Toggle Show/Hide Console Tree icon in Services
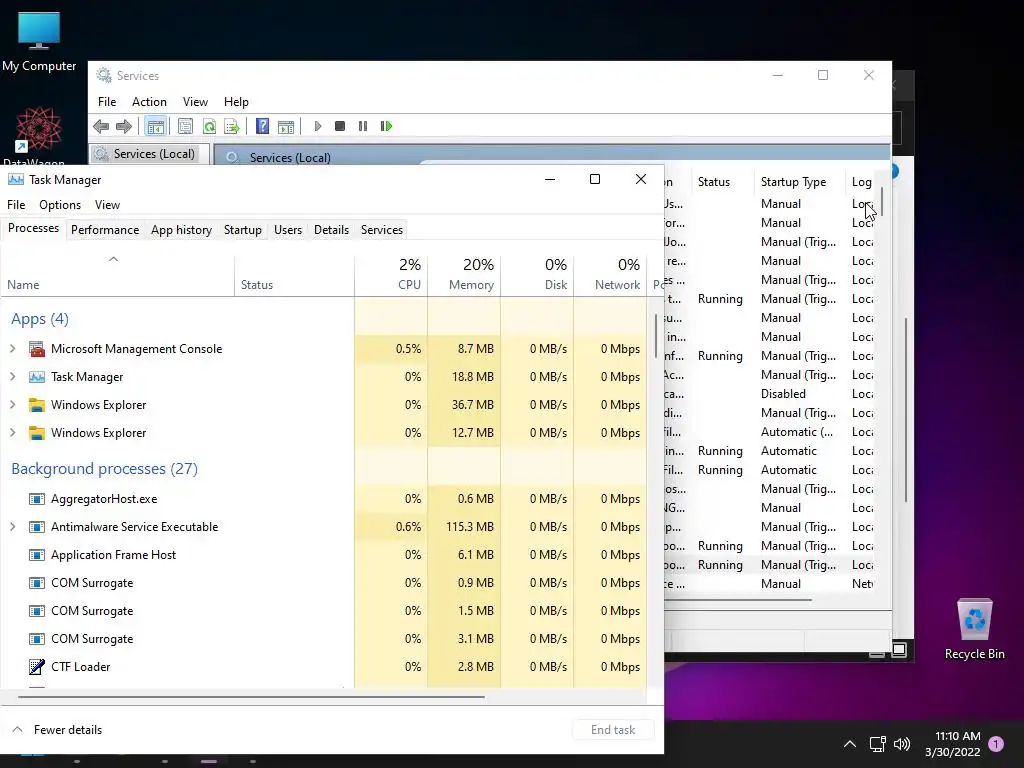The image size is (1024, 768). [x=155, y=126]
